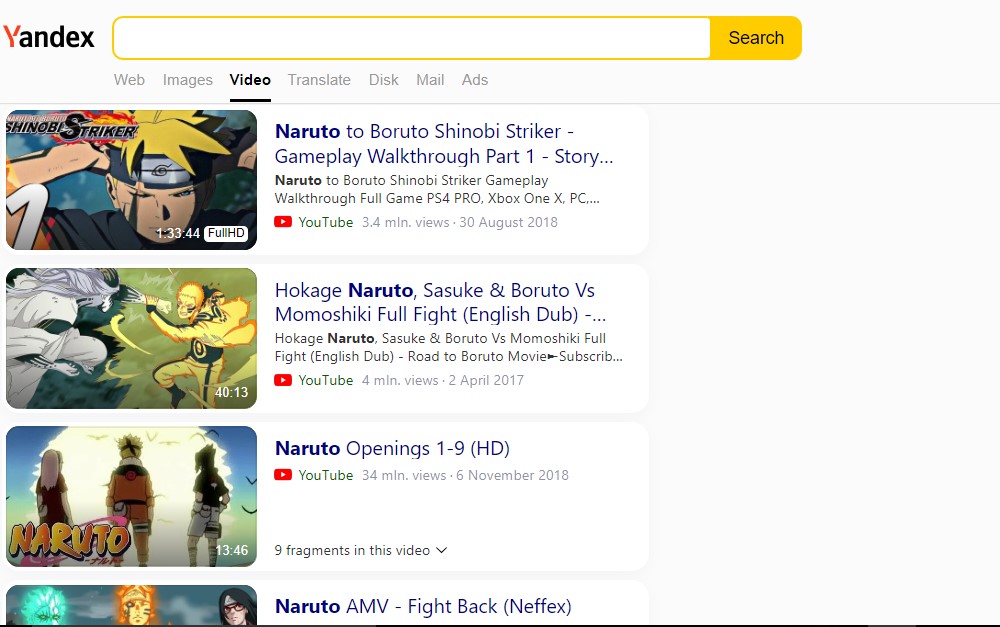Expand the 9 fragments in this video list
The width and height of the screenshot is (1000, 627).
(x=360, y=550)
